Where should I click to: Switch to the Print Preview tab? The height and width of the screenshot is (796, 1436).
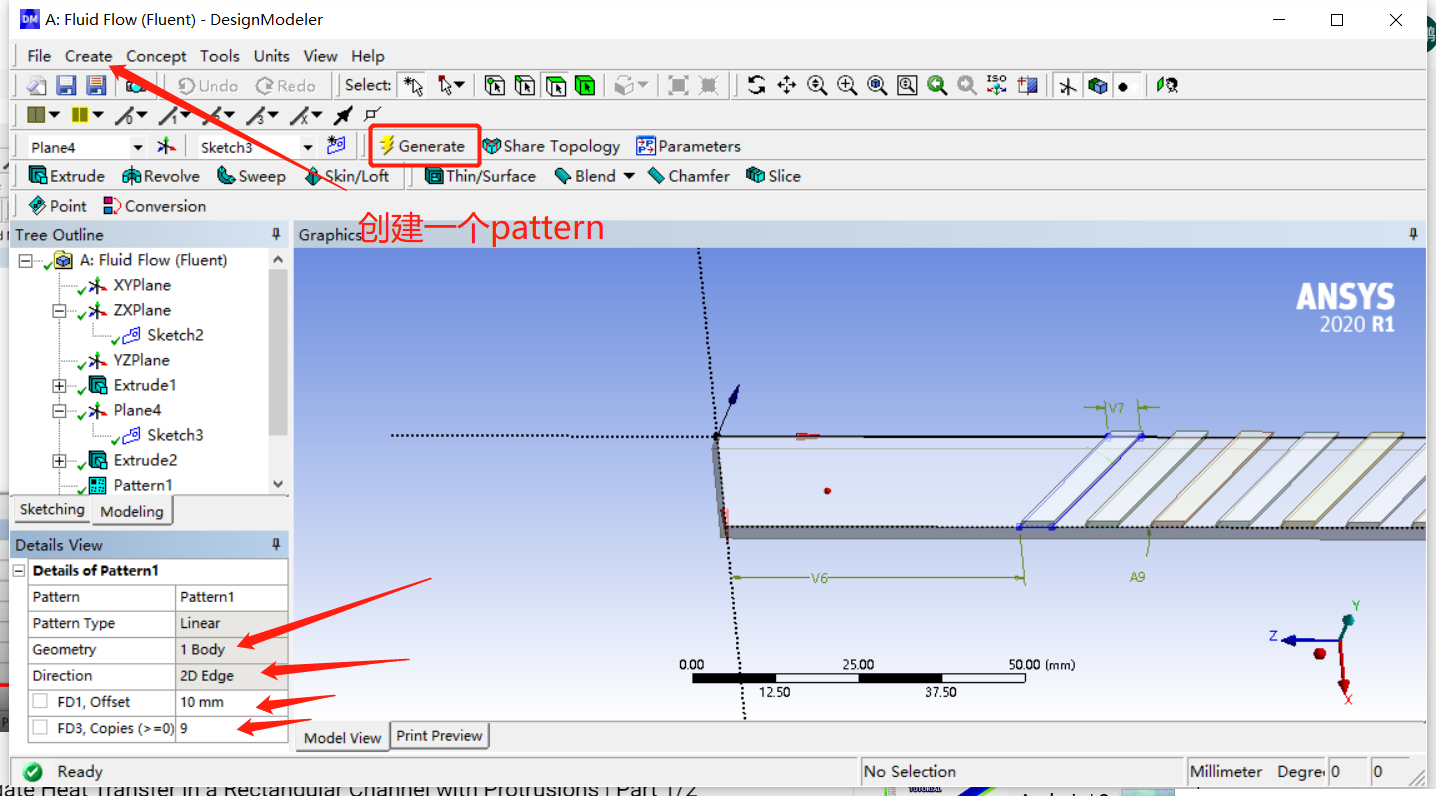coord(439,736)
